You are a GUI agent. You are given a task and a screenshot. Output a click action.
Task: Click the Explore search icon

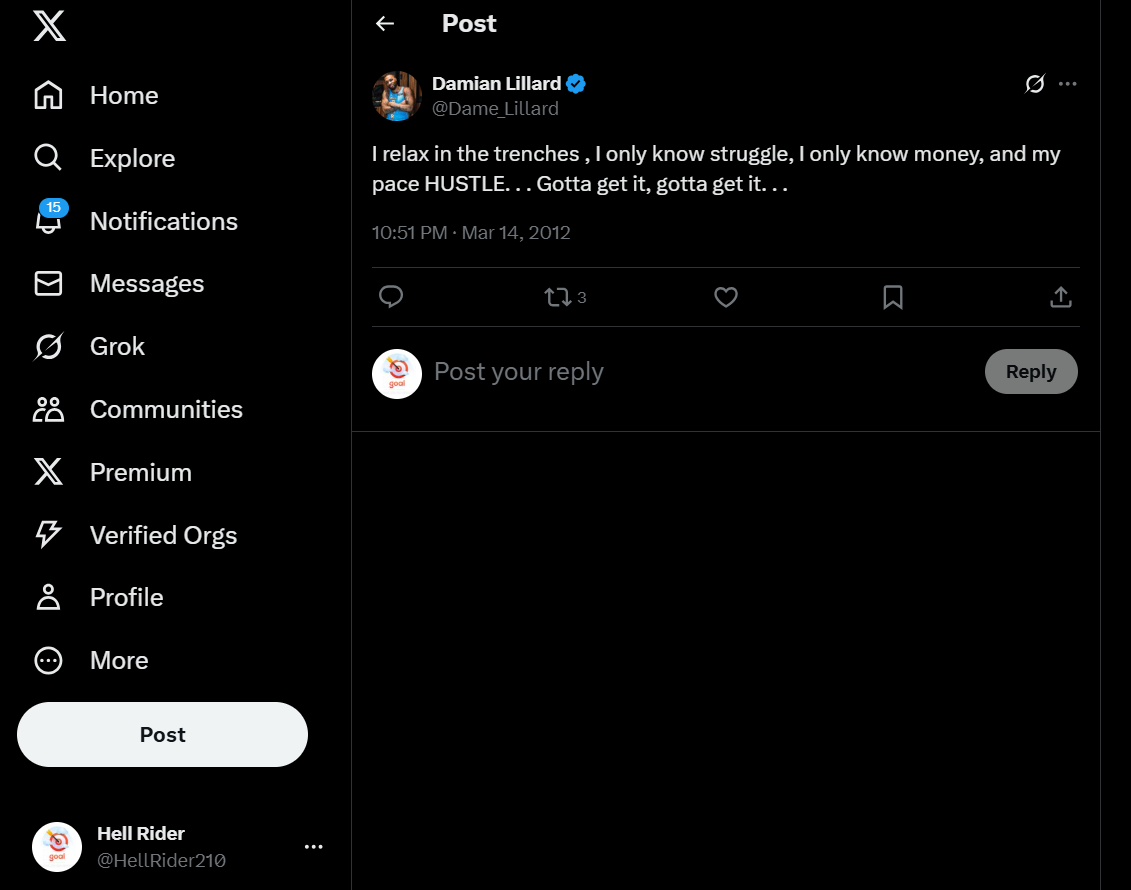tap(48, 158)
